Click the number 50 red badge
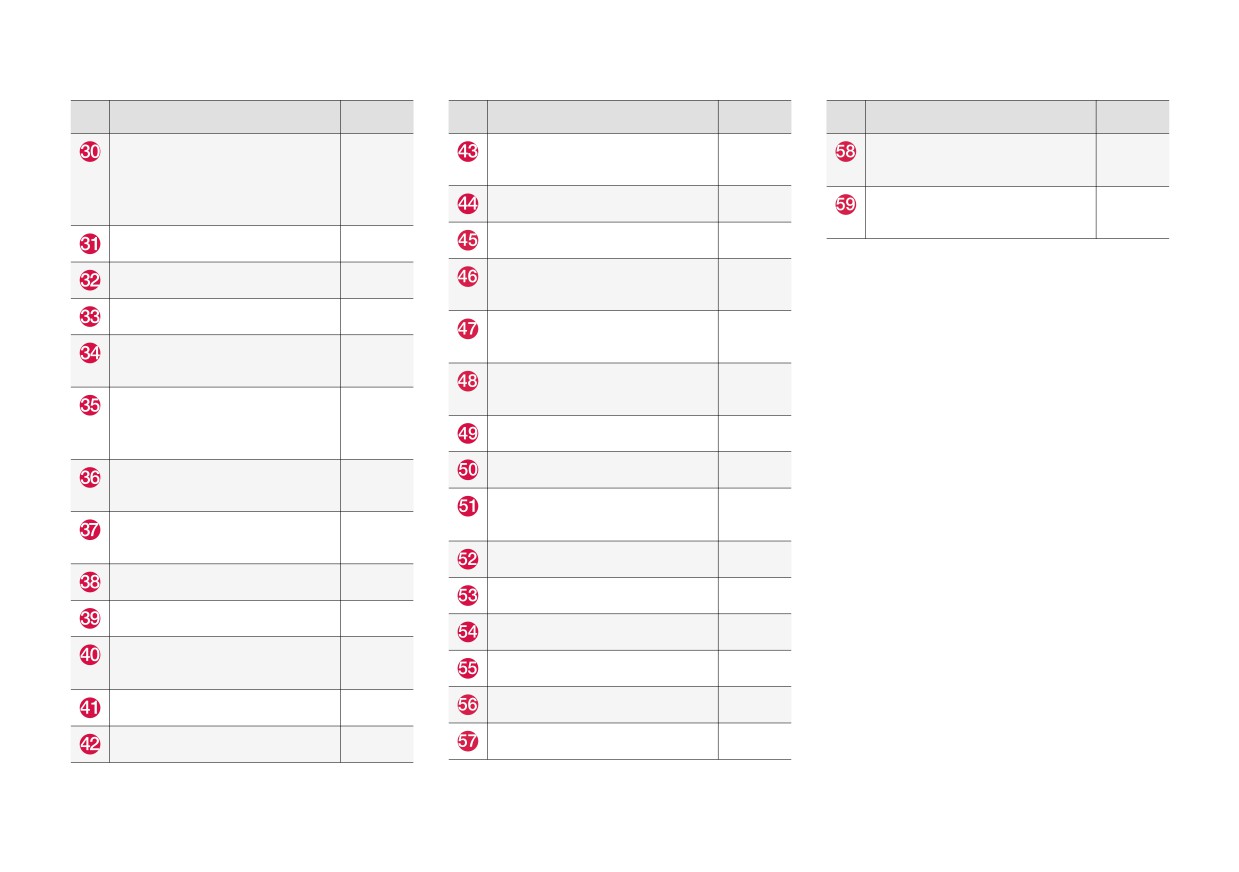The height and width of the screenshot is (872, 1239). pyautogui.click(x=468, y=469)
